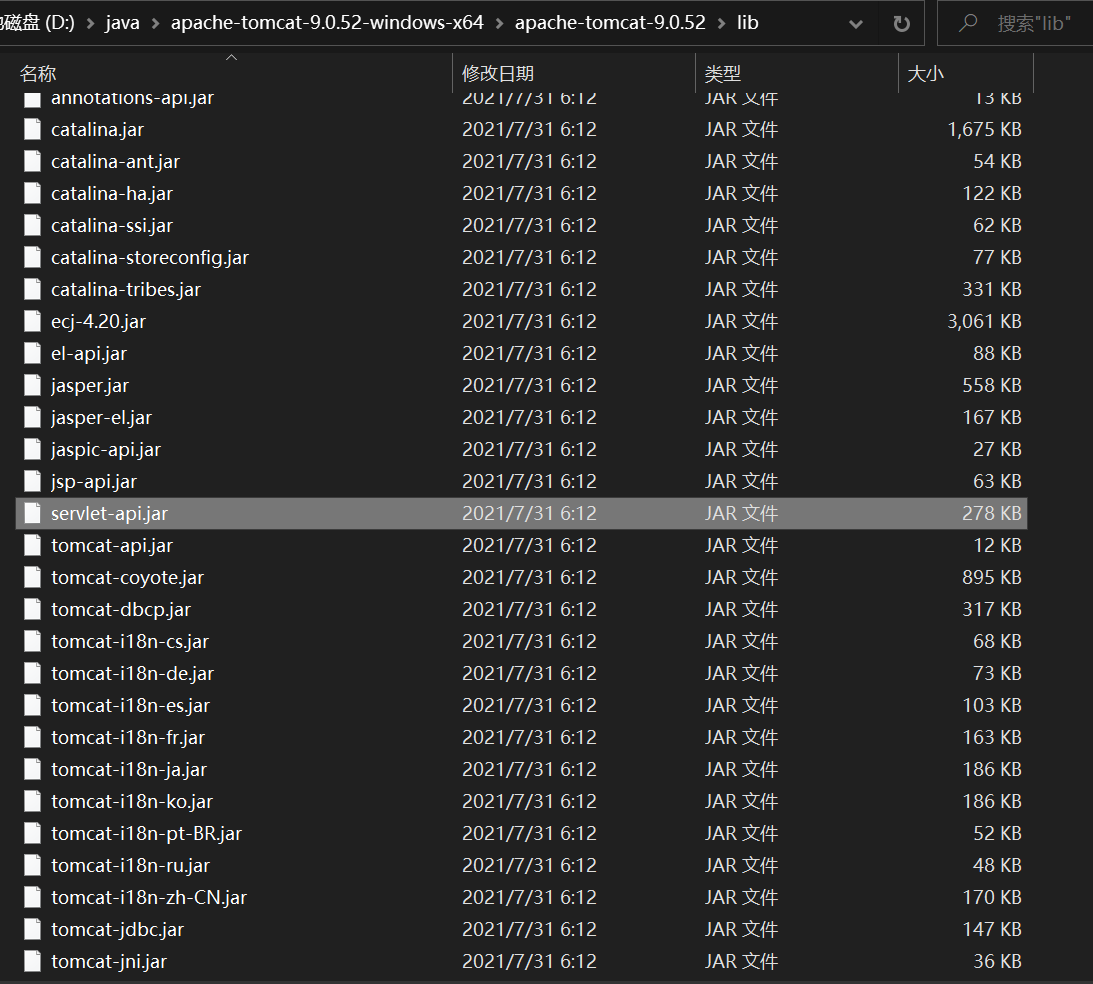The image size is (1093, 984).
Task: Select the java breadcrumb segment
Action: [x=123, y=23]
